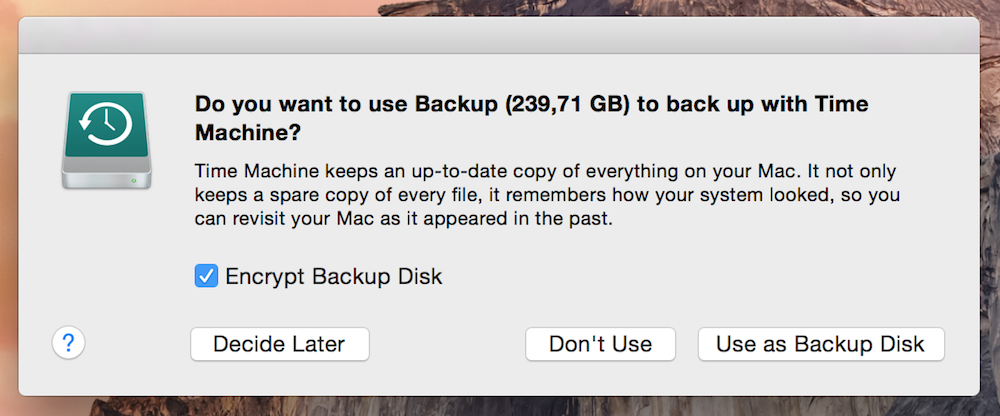The height and width of the screenshot is (416, 1000).
Task: Click the dialog's gray title bar
Action: [x=499, y=36]
